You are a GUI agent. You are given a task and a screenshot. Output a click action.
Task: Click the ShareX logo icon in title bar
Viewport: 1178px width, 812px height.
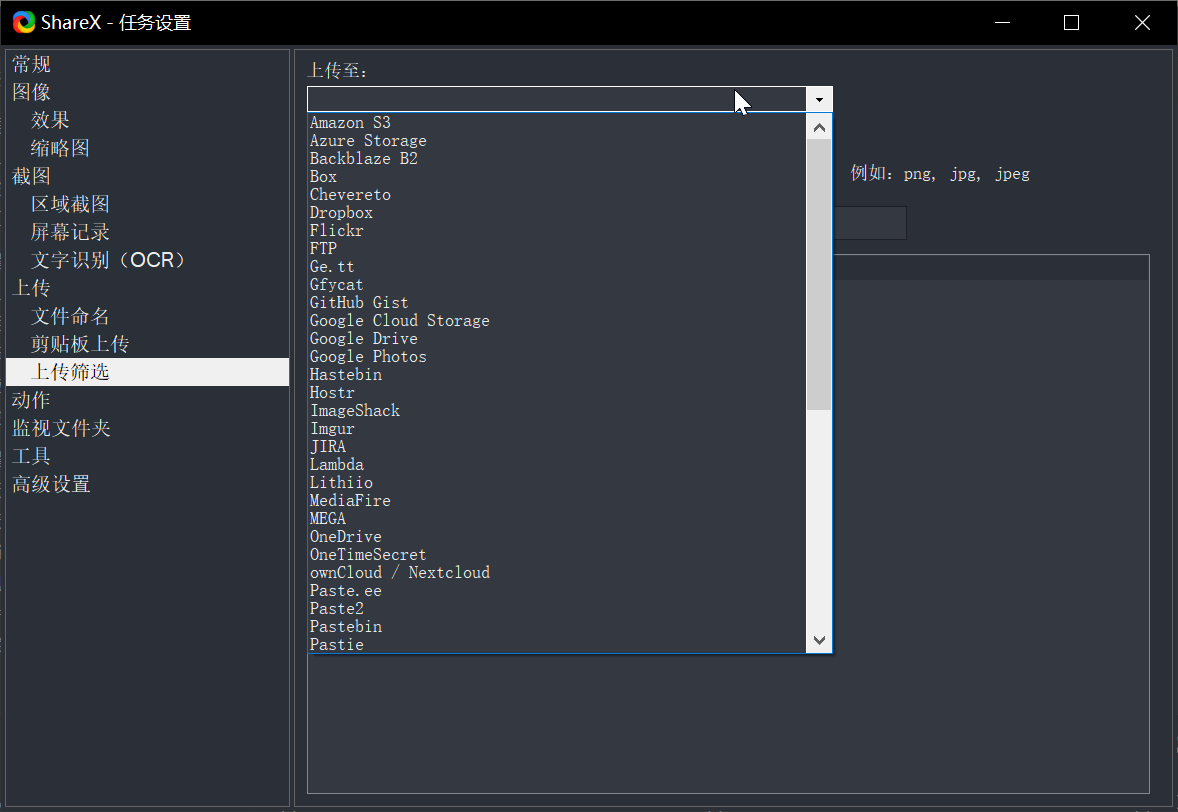coord(24,23)
